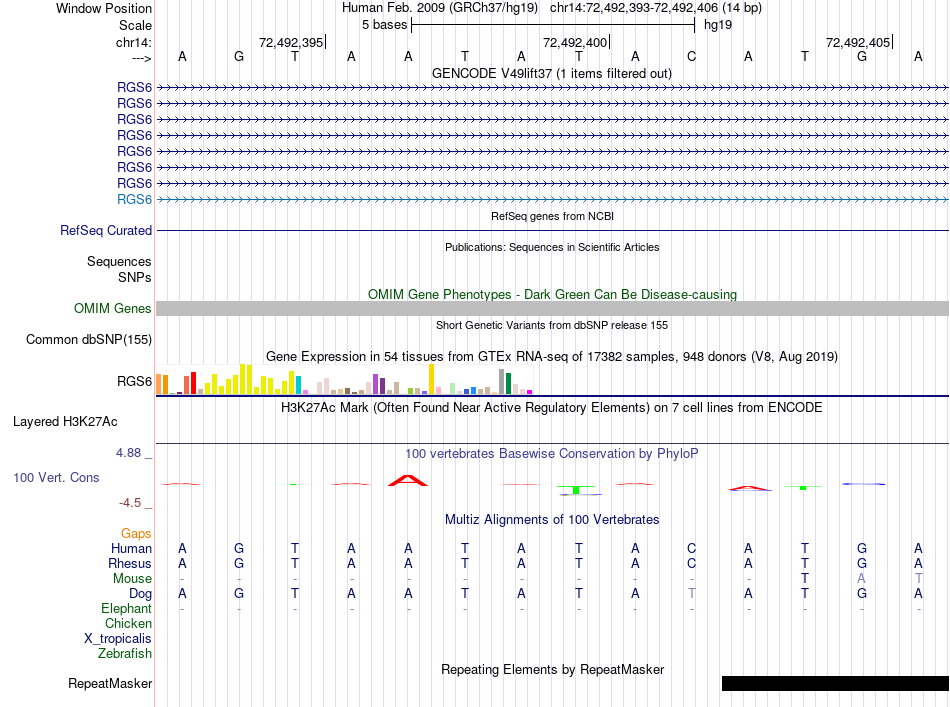The width and height of the screenshot is (950, 707).
Task: Click the black RepeatMasker element block
Action: (835, 683)
